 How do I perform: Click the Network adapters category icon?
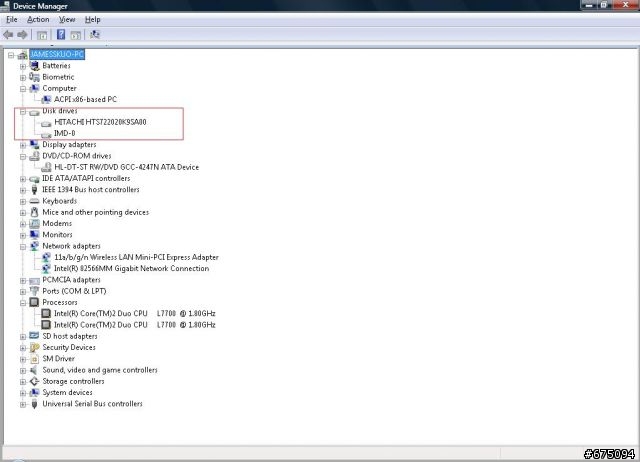35,246
